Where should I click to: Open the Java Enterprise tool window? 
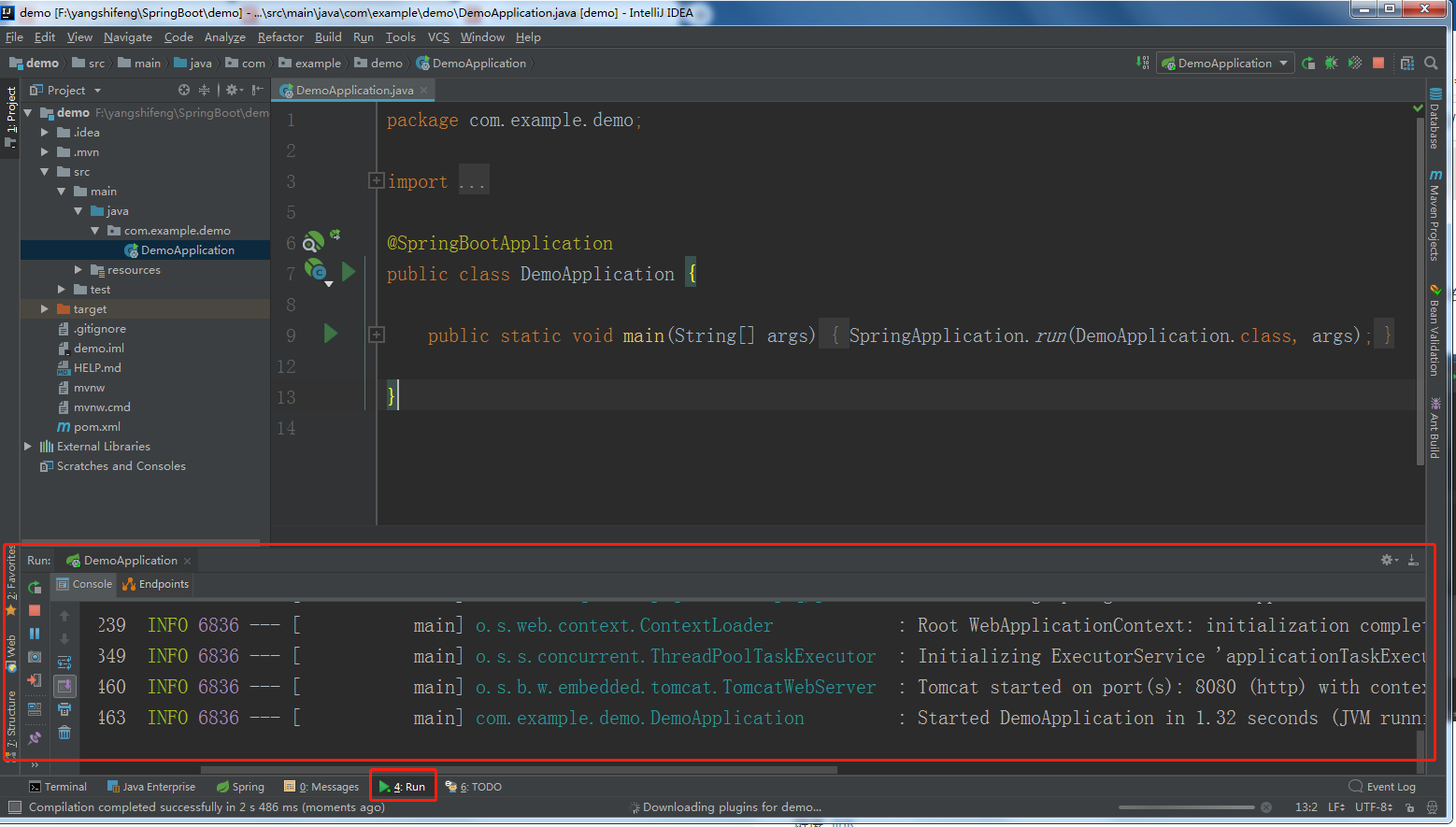tap(151, 787)
